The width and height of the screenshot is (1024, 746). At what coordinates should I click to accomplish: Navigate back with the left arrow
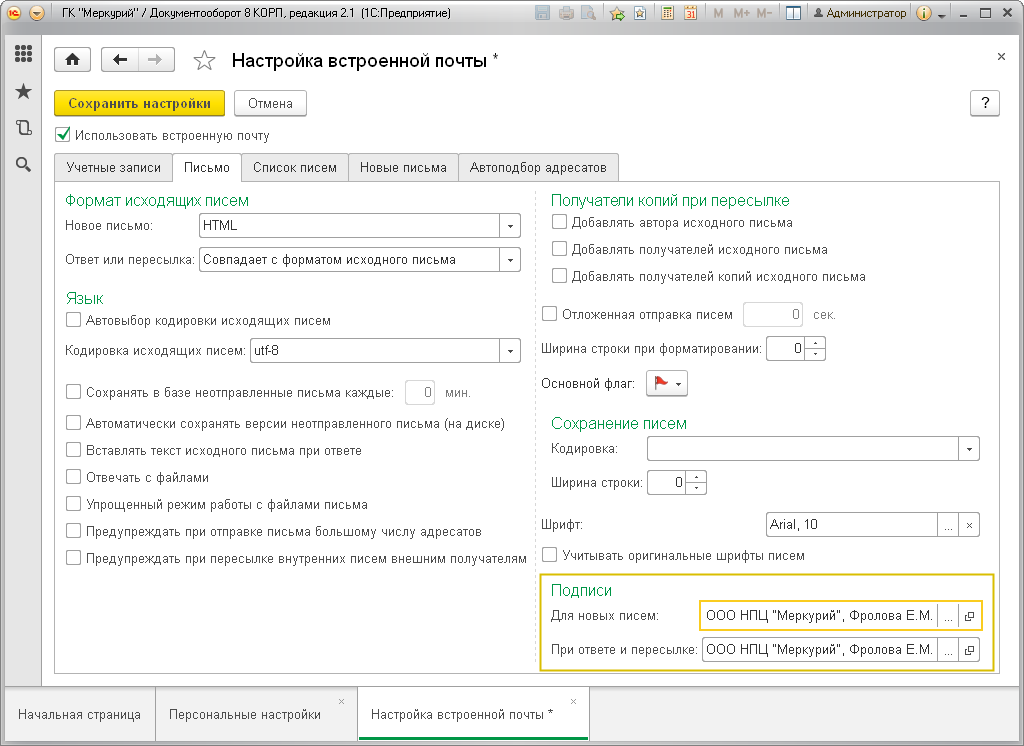(x=120, y=60)
